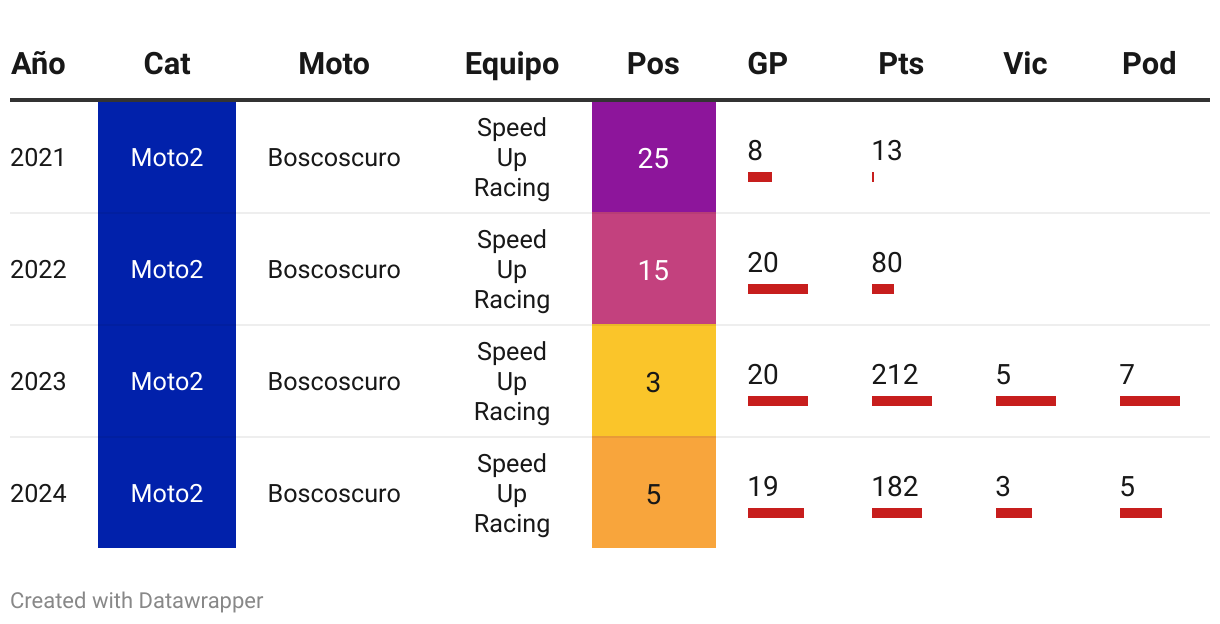Click the Vic column header

point(1025,64)
